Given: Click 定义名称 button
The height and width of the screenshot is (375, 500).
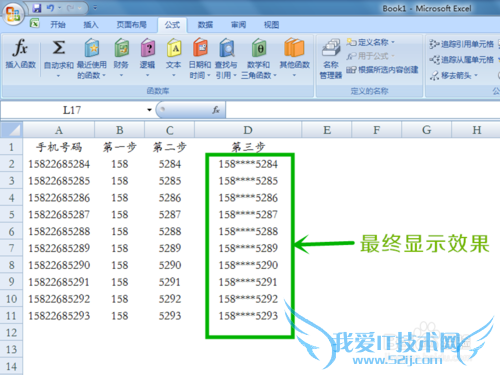Looking at the screenshot, I should pos(367,42).
